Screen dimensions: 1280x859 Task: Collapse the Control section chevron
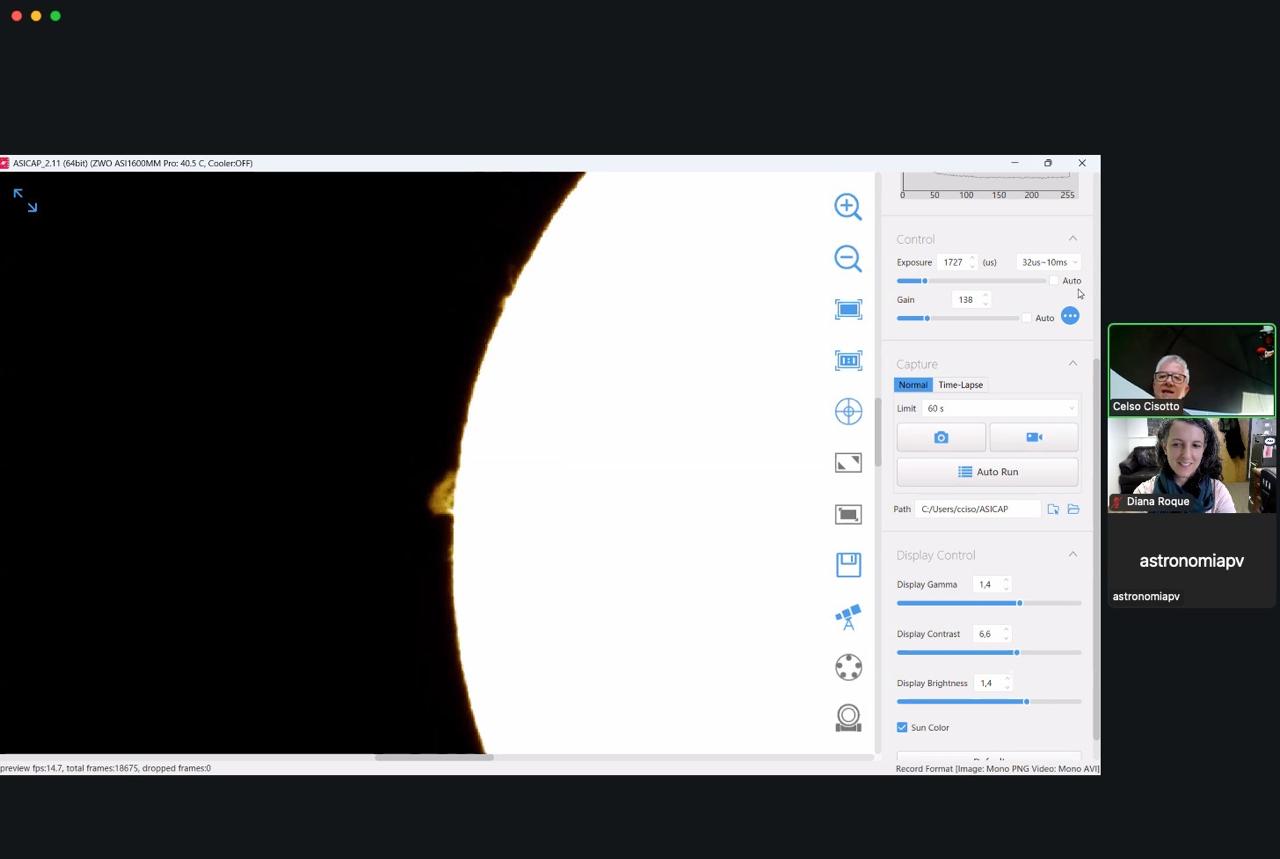[1073, 239]
